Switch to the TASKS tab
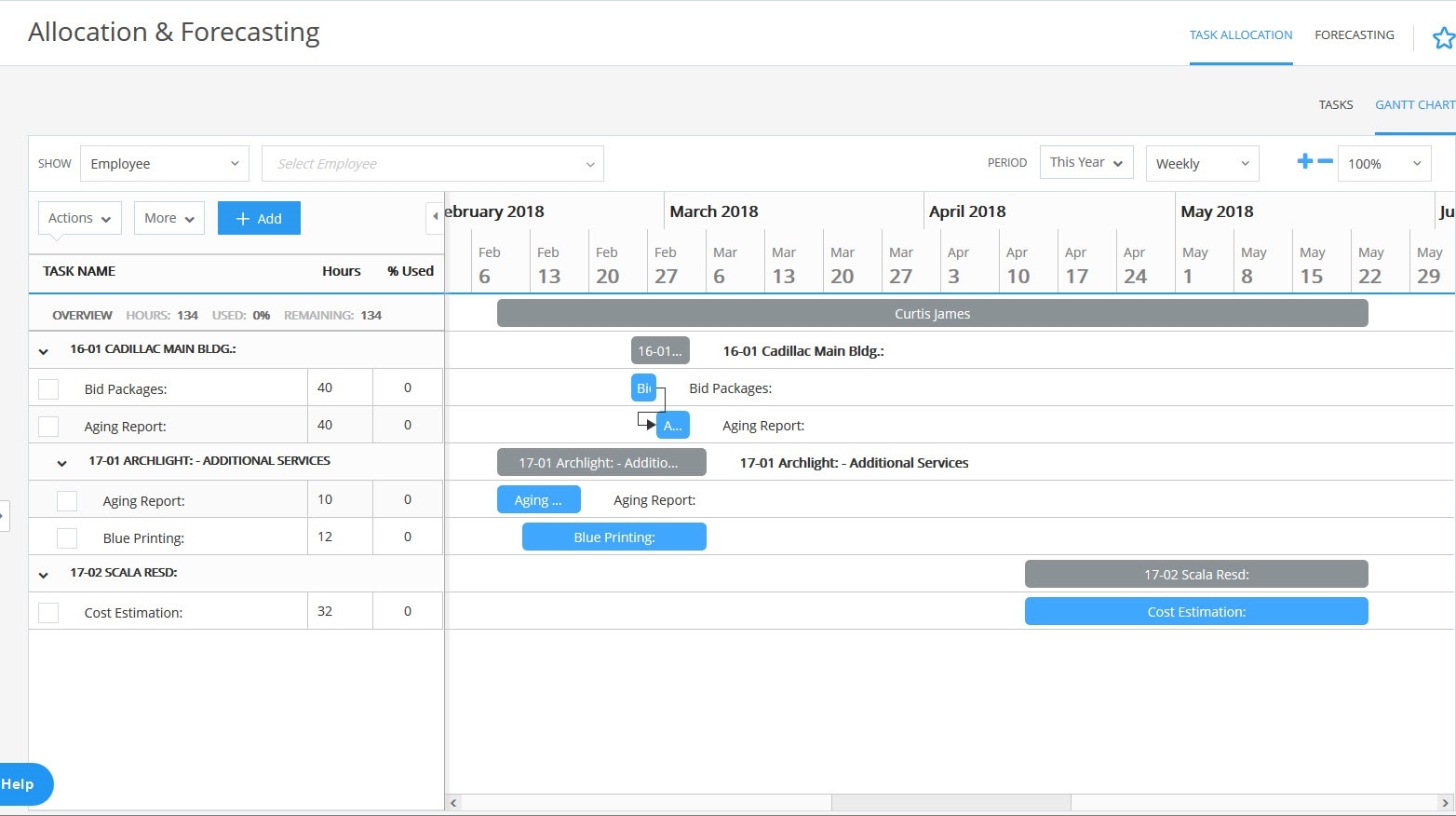The height and width of the screenshot is (816, 1456). pyautogui.click(x=1336, y=104)
